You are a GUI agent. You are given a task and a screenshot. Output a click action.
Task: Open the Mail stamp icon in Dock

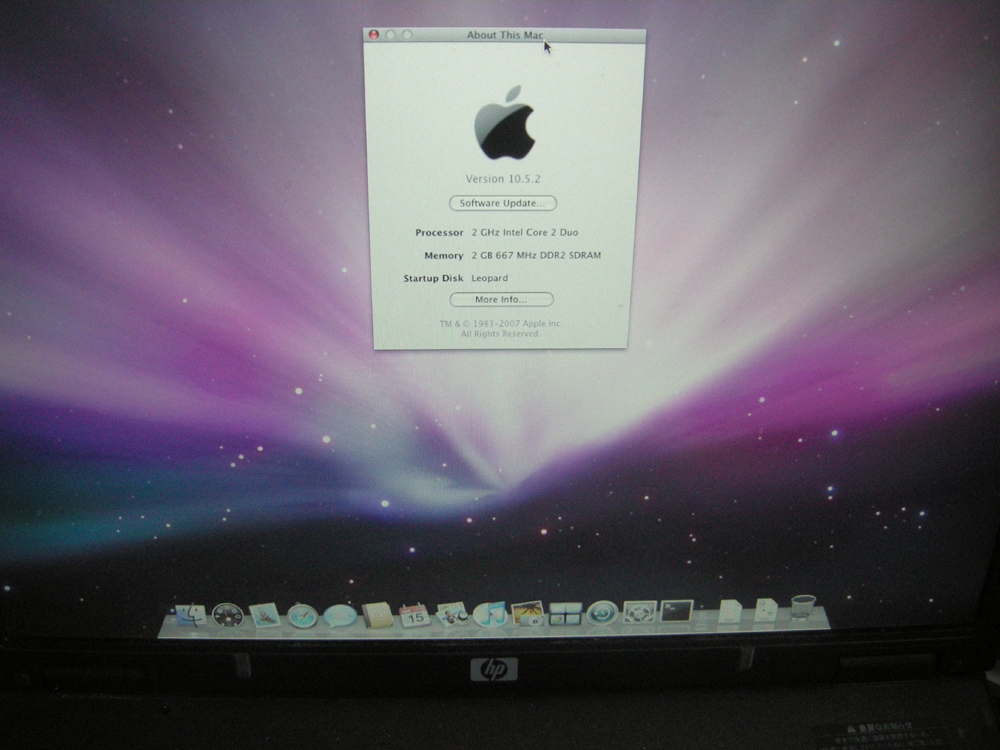265,616
